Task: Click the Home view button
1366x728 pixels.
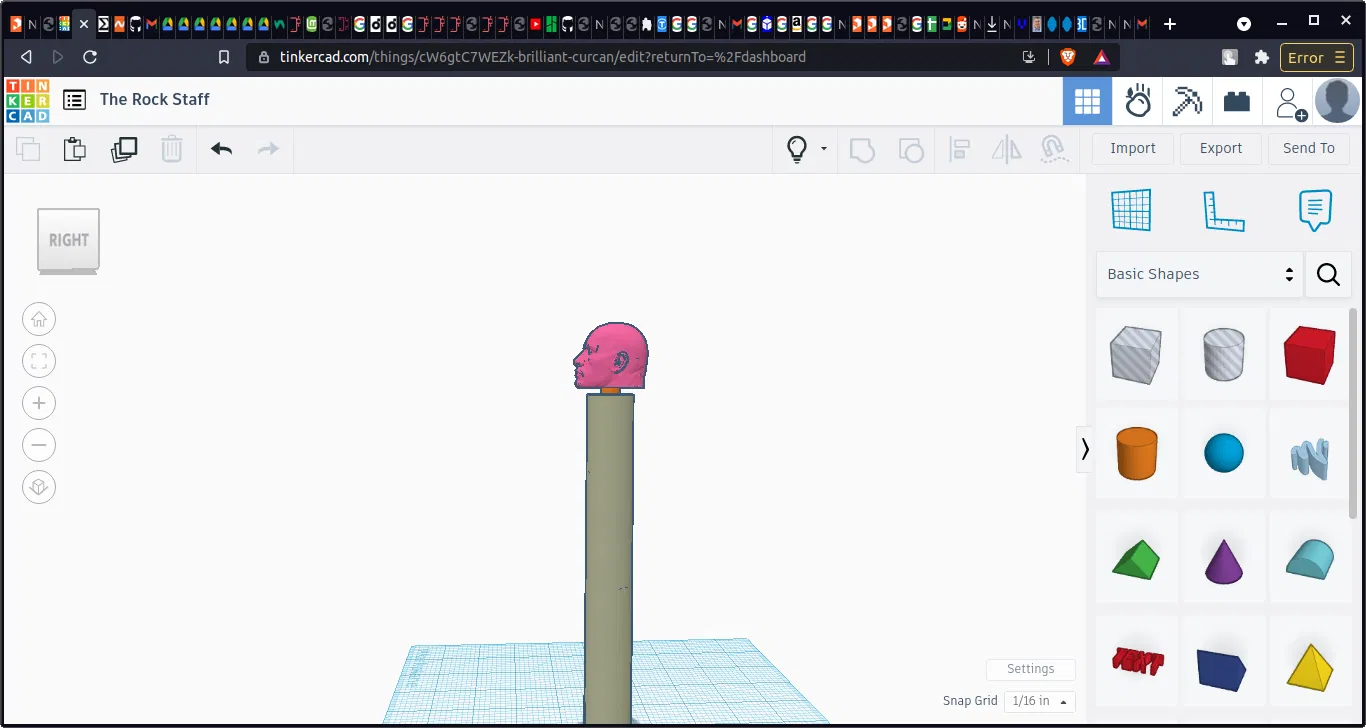Action: point(39,320)
